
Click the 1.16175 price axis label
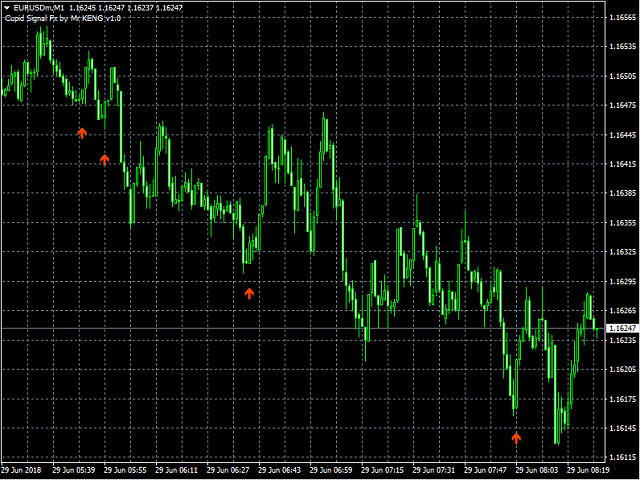[x=622, y=399]
